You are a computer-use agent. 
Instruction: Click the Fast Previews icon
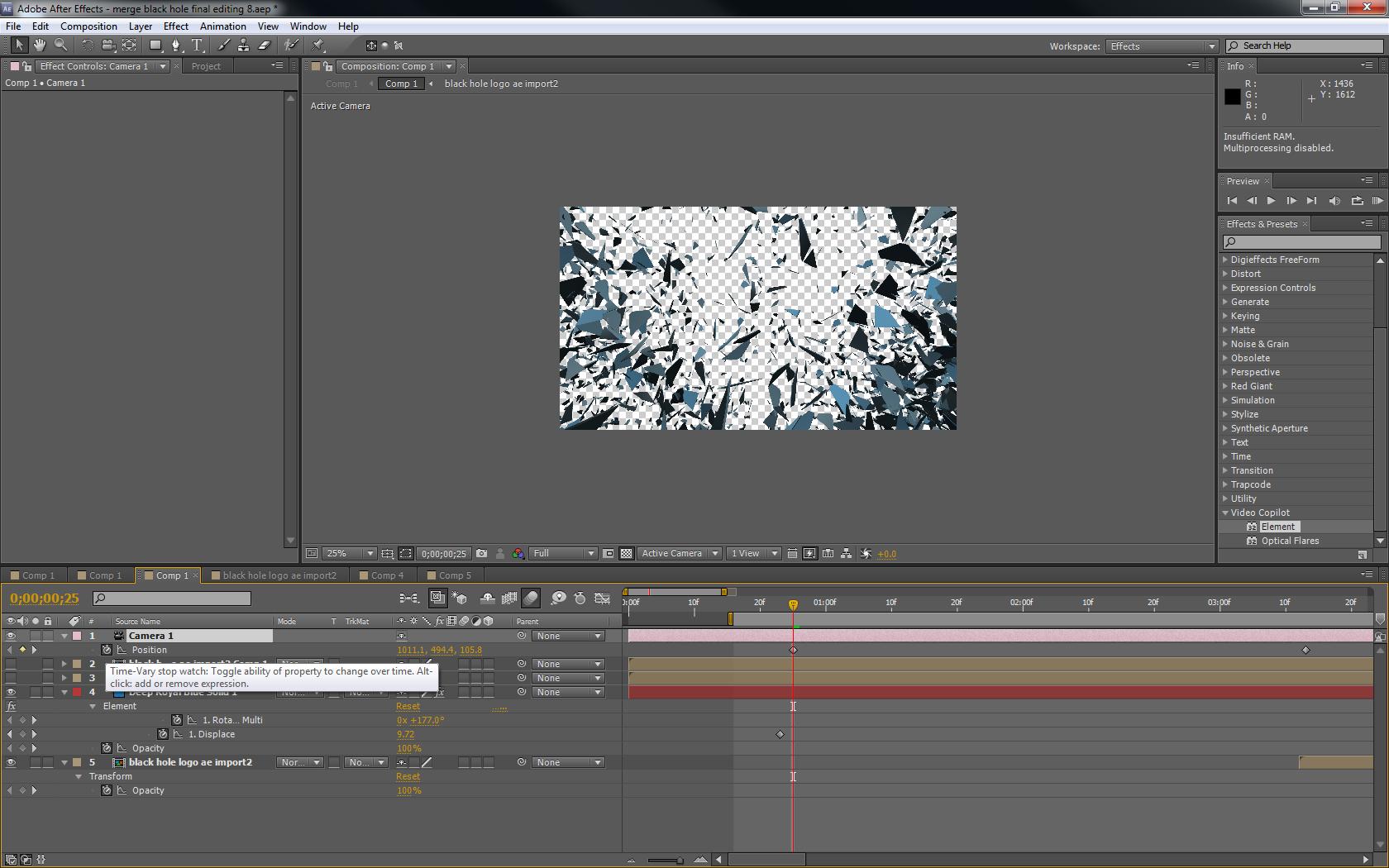click(x=810, y=554)
